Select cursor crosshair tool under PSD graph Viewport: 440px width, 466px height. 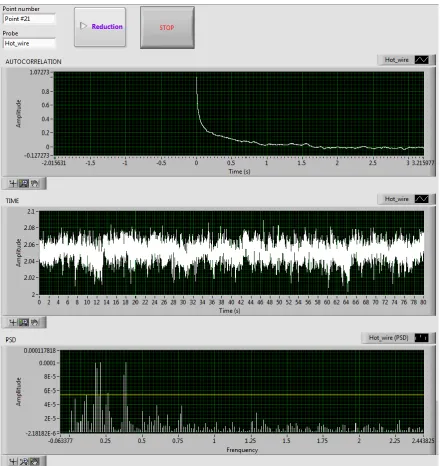pos(13,462)
